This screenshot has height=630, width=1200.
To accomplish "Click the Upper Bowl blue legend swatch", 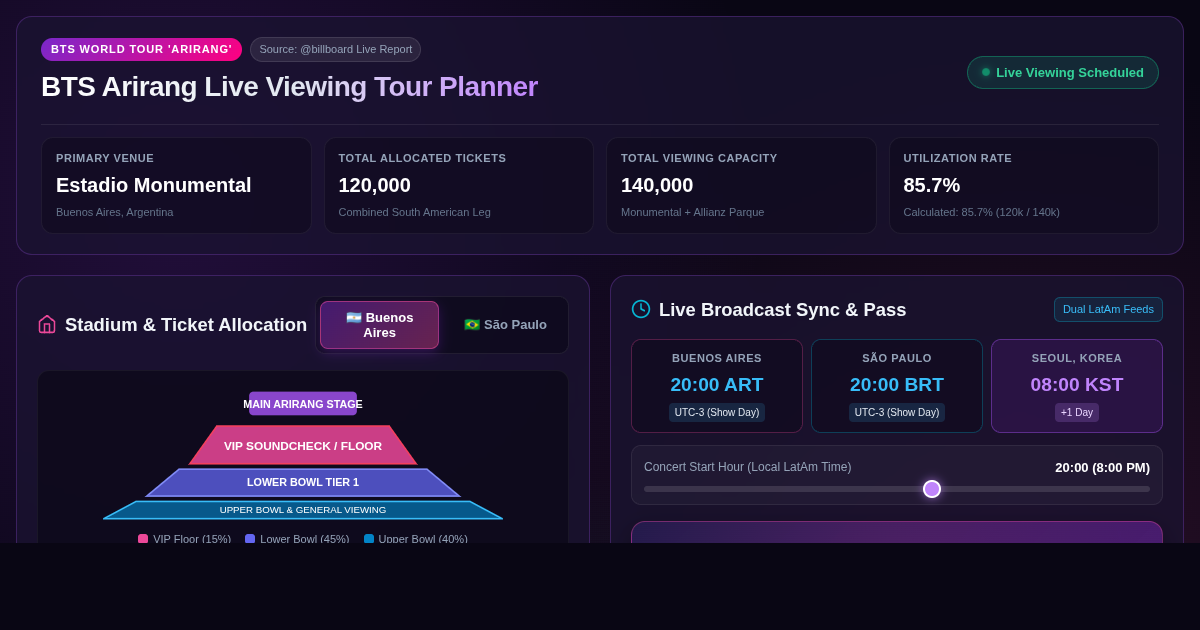I will click(x=369, y=539).
